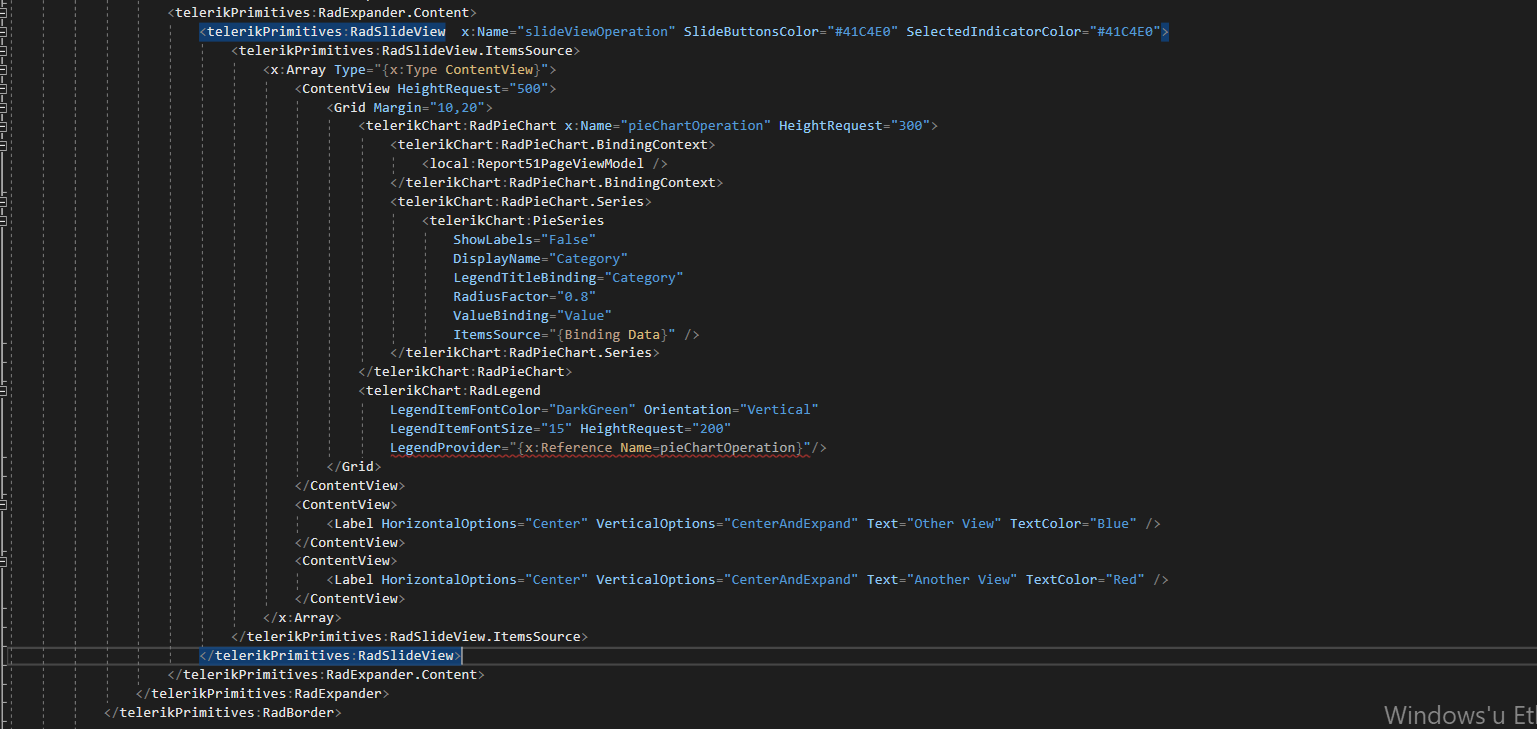Collapse the RadExpander.Content opening tag region
This screenshot has width=1537, height=729.
tap(5, 13)
